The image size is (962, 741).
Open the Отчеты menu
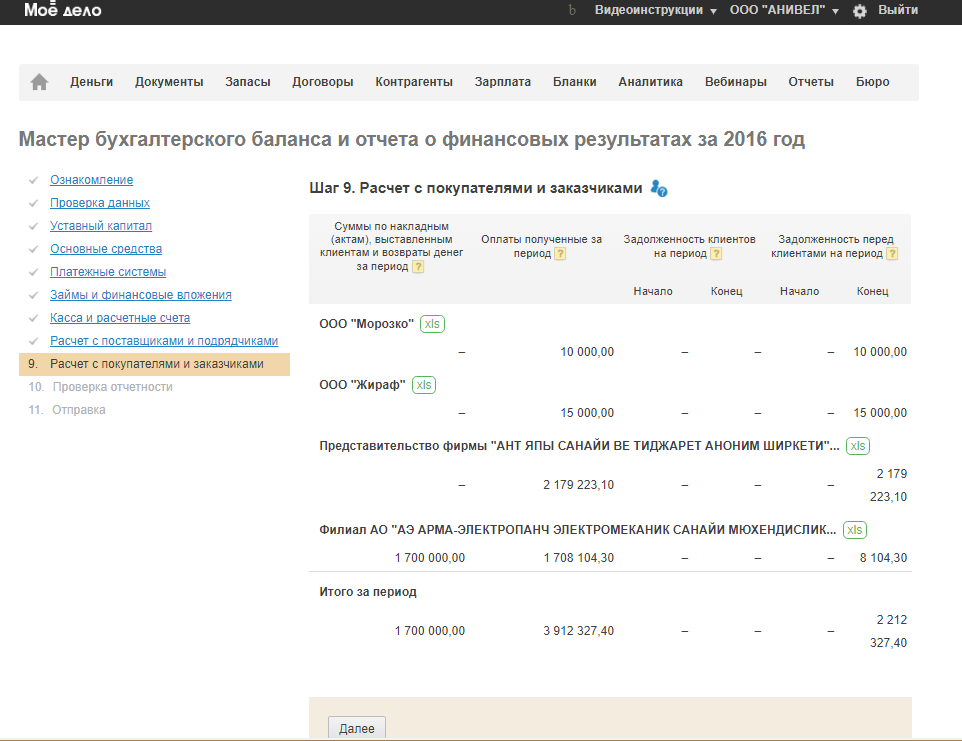coord(810,82)
